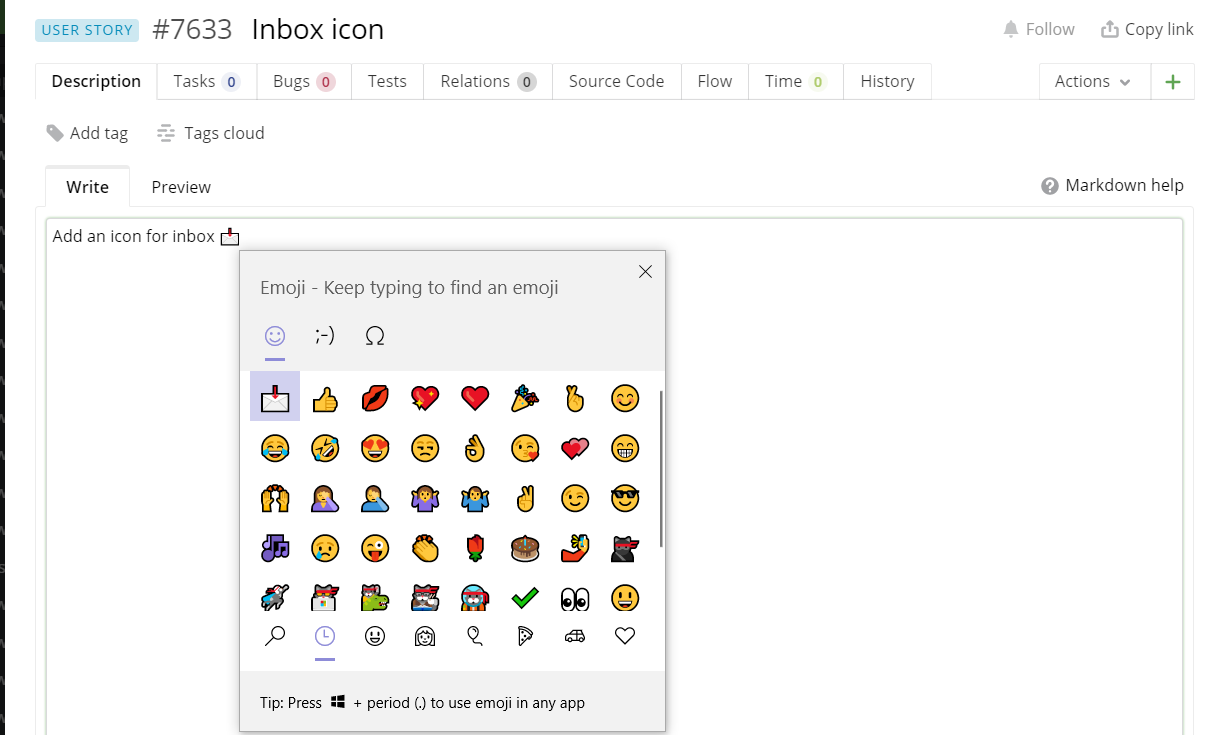Viewport: 1212px width, 735px height.
Task: Switch to the kaomoji ;-) picker tab
Action: click(324, 335)
